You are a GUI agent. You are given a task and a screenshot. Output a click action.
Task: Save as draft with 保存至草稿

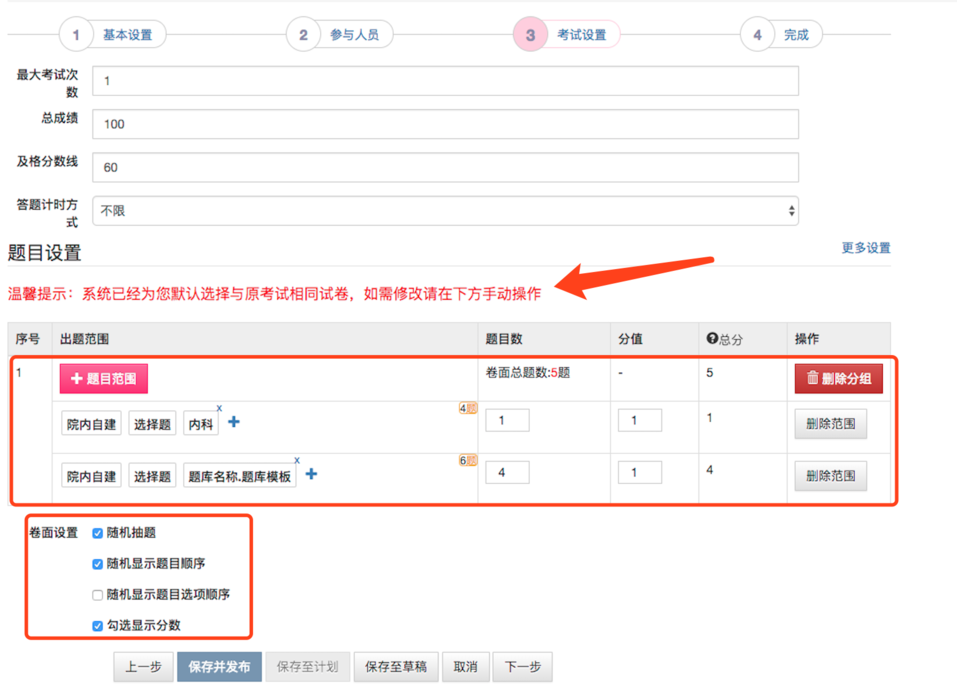(x=395, y=667)
